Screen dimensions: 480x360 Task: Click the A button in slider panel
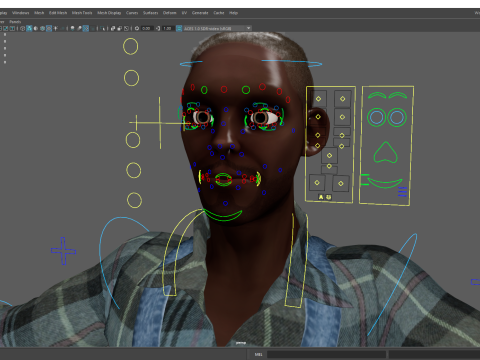[321, 197]
